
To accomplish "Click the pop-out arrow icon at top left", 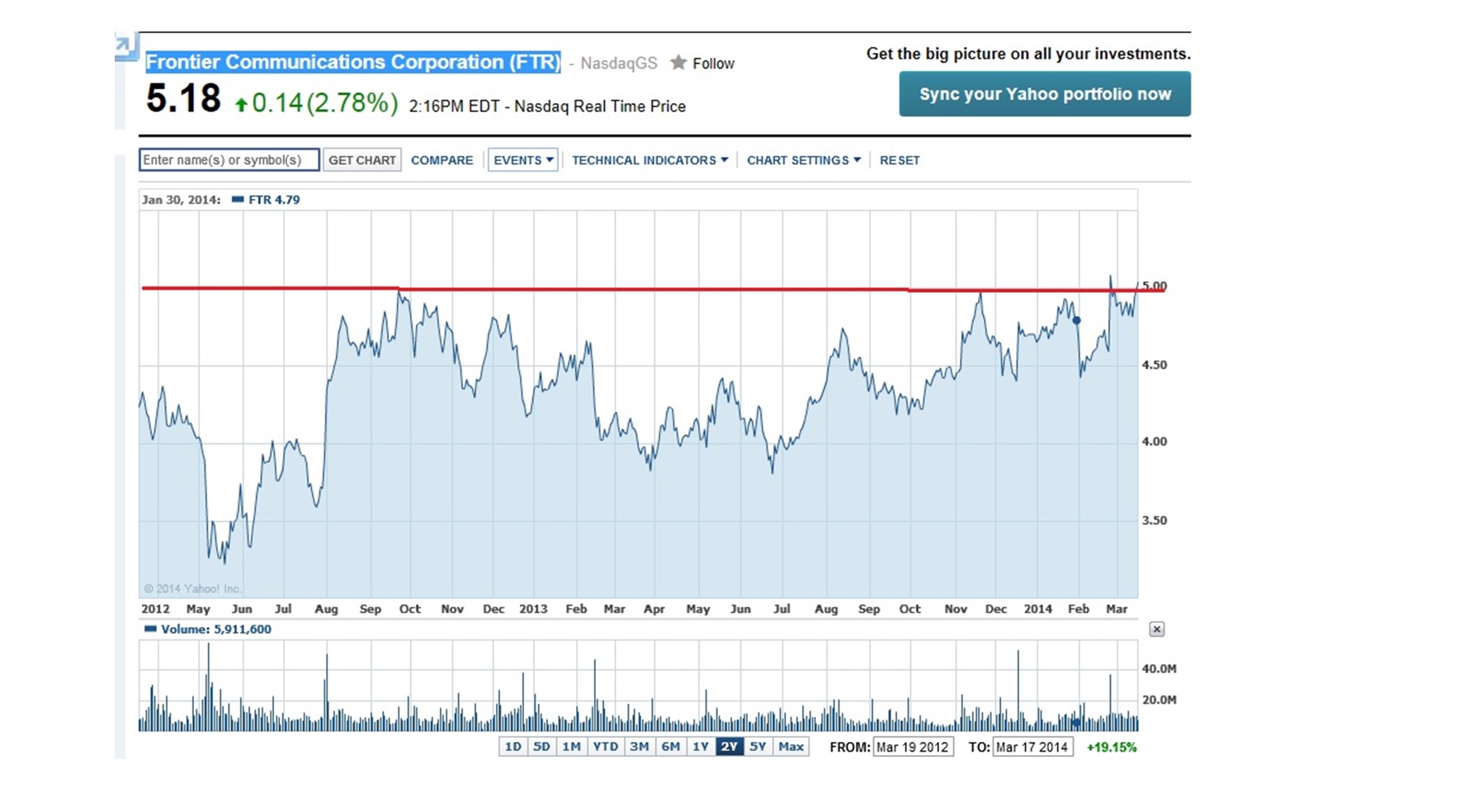I will pyautogui.click(x=125, y=45).
